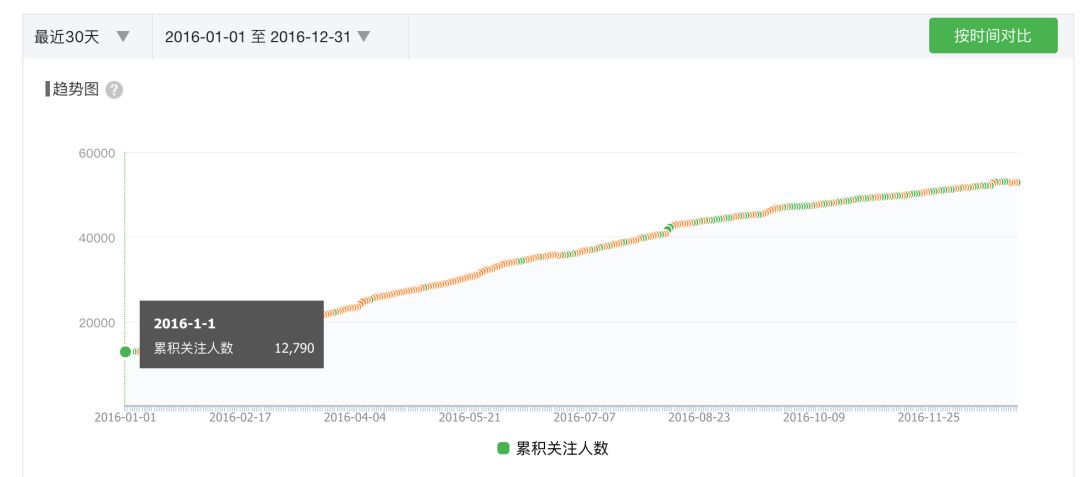Open the 趋势图 help question mark icon
This screenshot has width=1080, height=477.
[114, 90]
